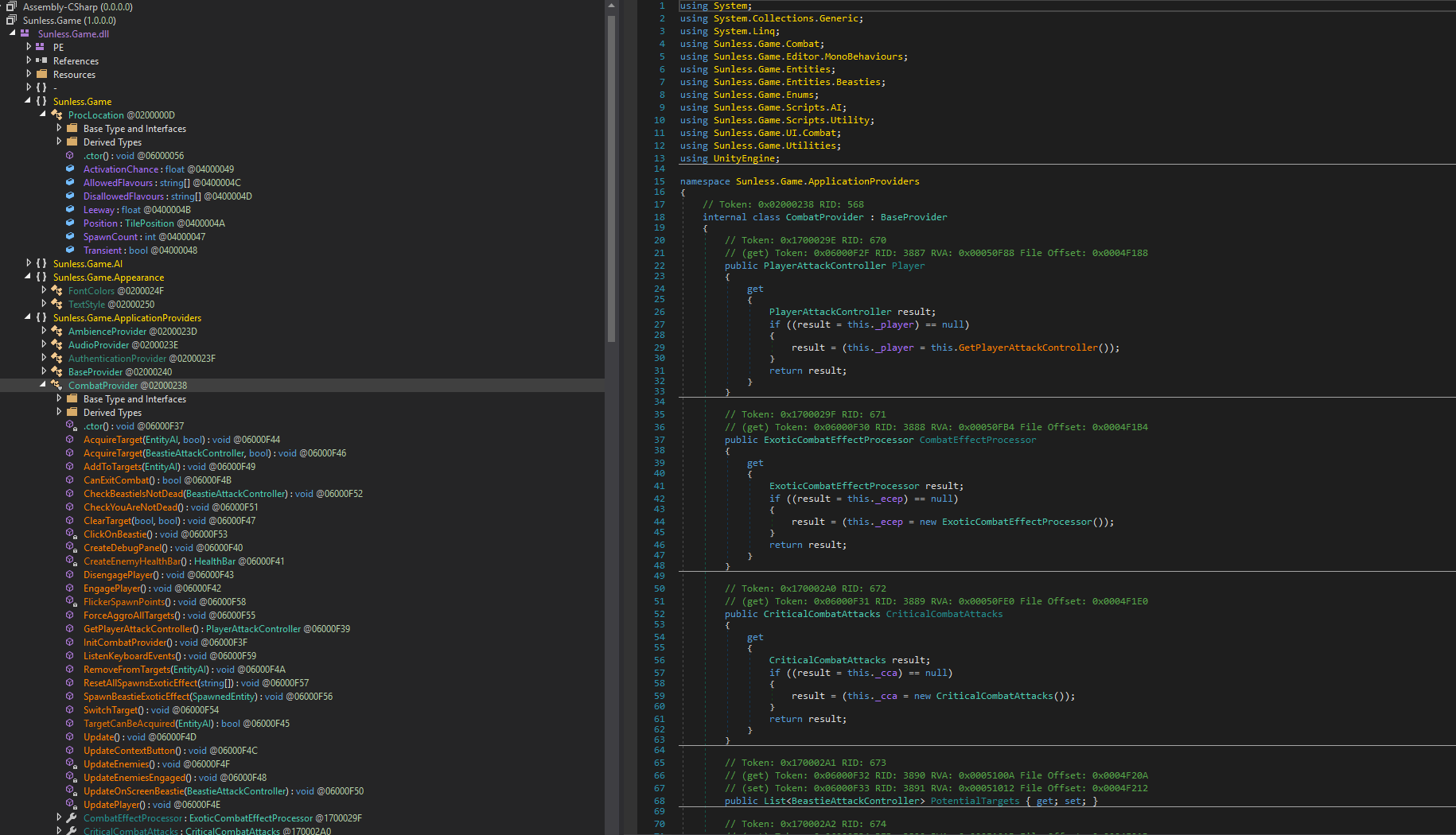Collapse the ProcLocation class node

[x=43, y=115]
